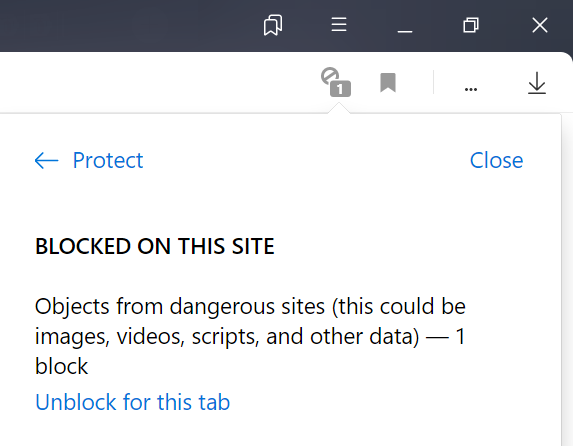This screenshot has width=573, height=446.
Task: Close the blocked content popup
Action: coord(496,160)
